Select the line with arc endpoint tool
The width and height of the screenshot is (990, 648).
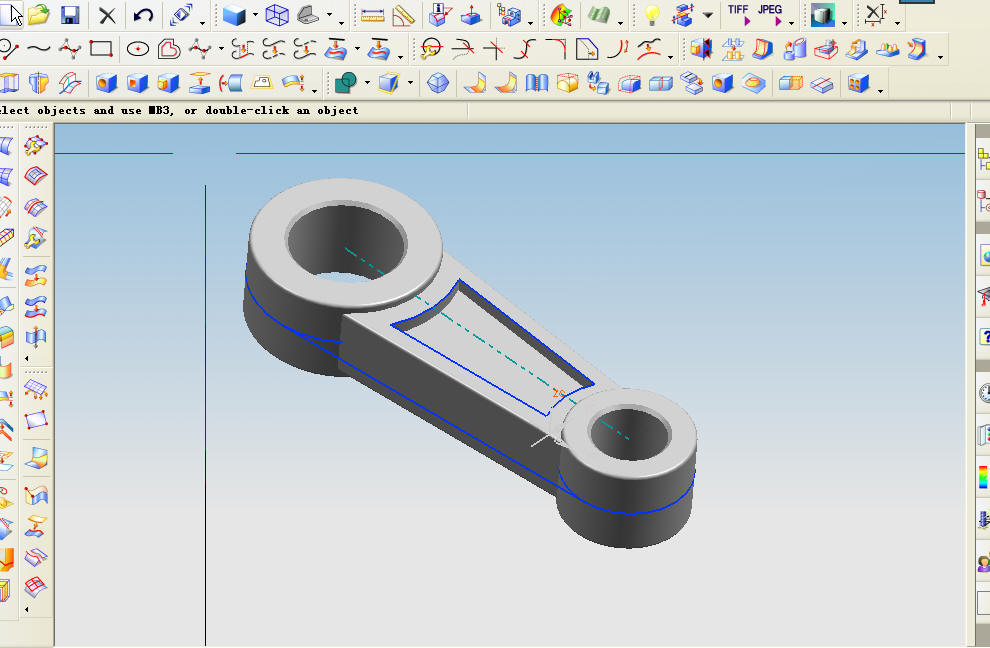coord(9,49)
